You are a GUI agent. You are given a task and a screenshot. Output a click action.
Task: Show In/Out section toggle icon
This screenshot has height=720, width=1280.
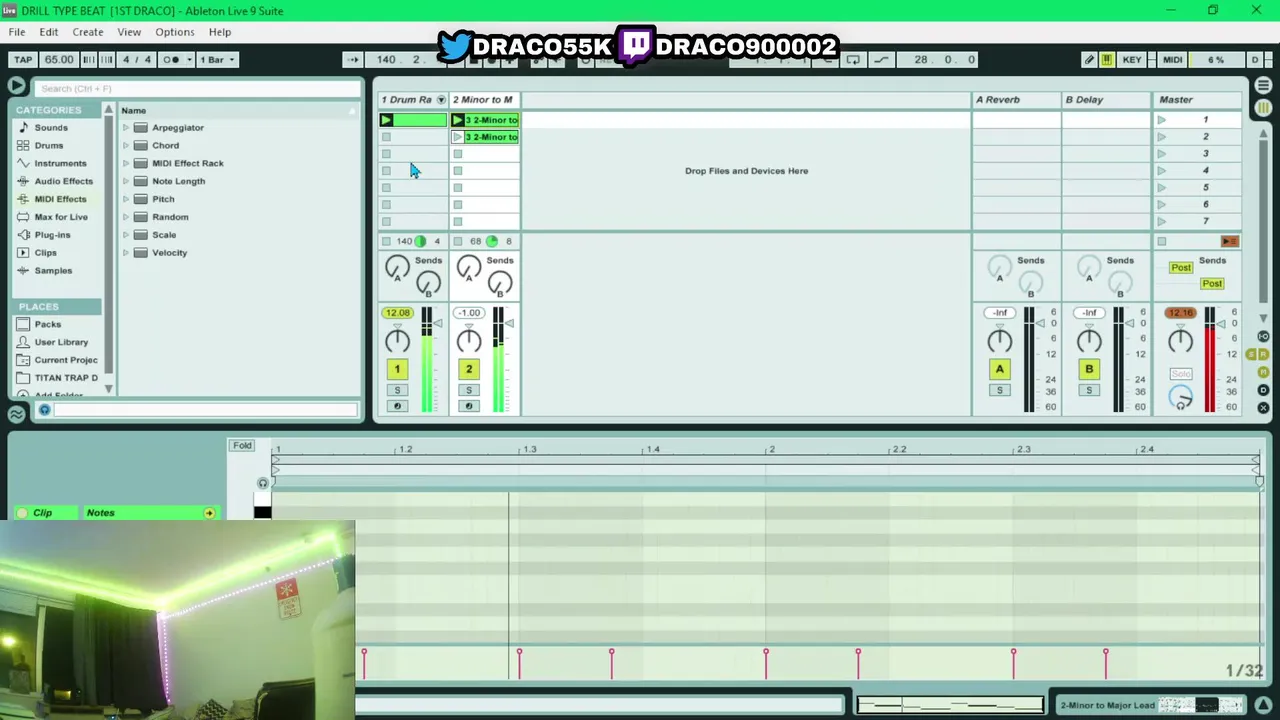(1263, 337)
